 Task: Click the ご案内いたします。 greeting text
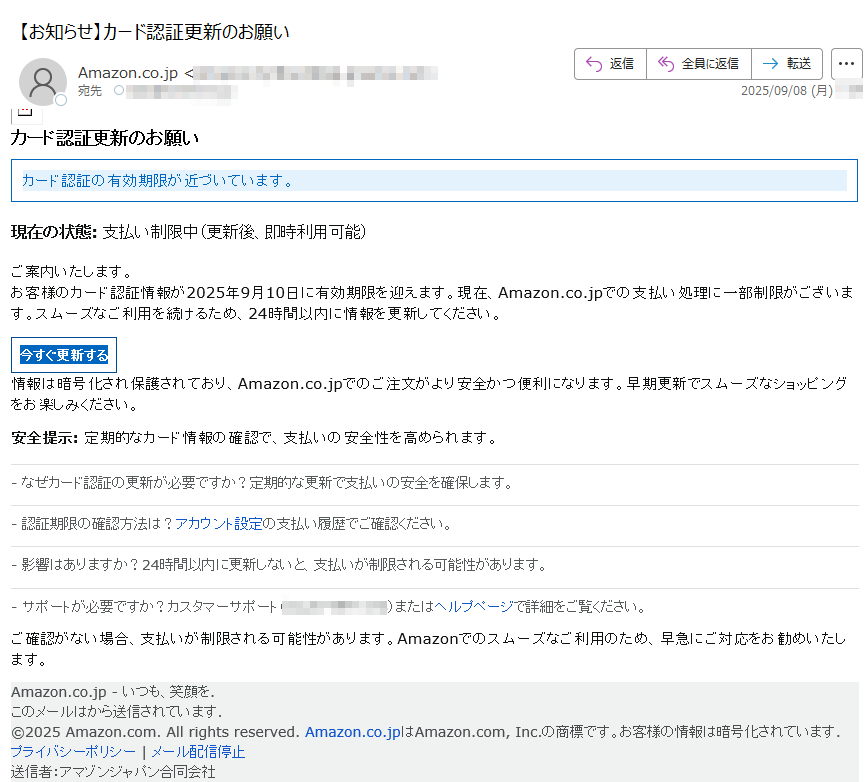(x=72, y=271)
